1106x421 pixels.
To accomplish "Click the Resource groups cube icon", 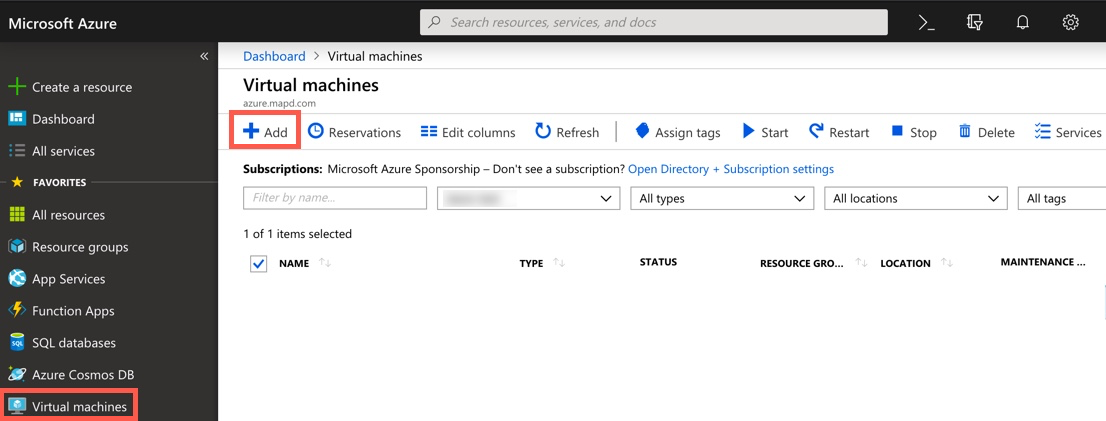I will 16,247.
